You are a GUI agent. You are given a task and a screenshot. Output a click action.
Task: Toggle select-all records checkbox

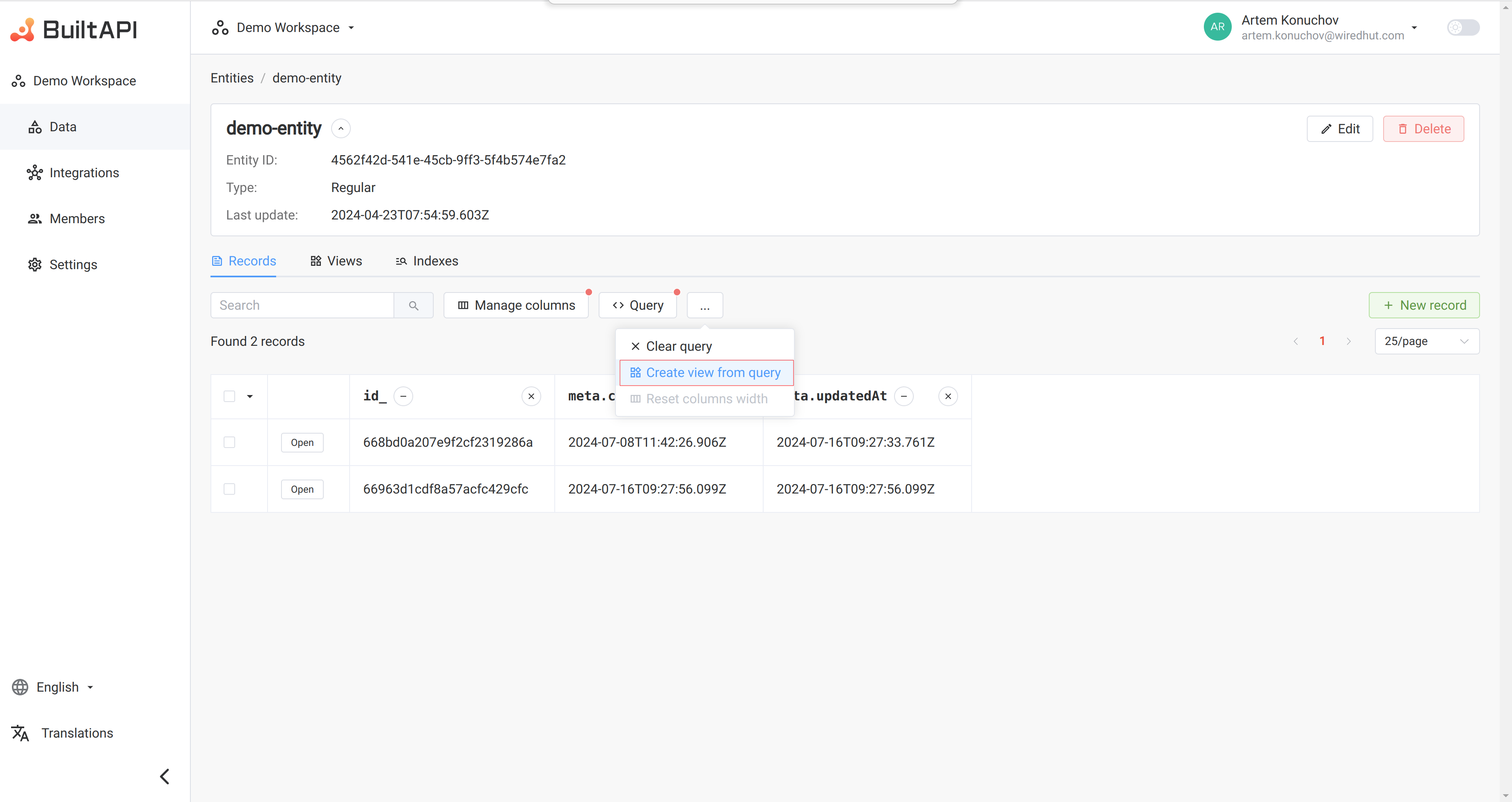(229, 397)
